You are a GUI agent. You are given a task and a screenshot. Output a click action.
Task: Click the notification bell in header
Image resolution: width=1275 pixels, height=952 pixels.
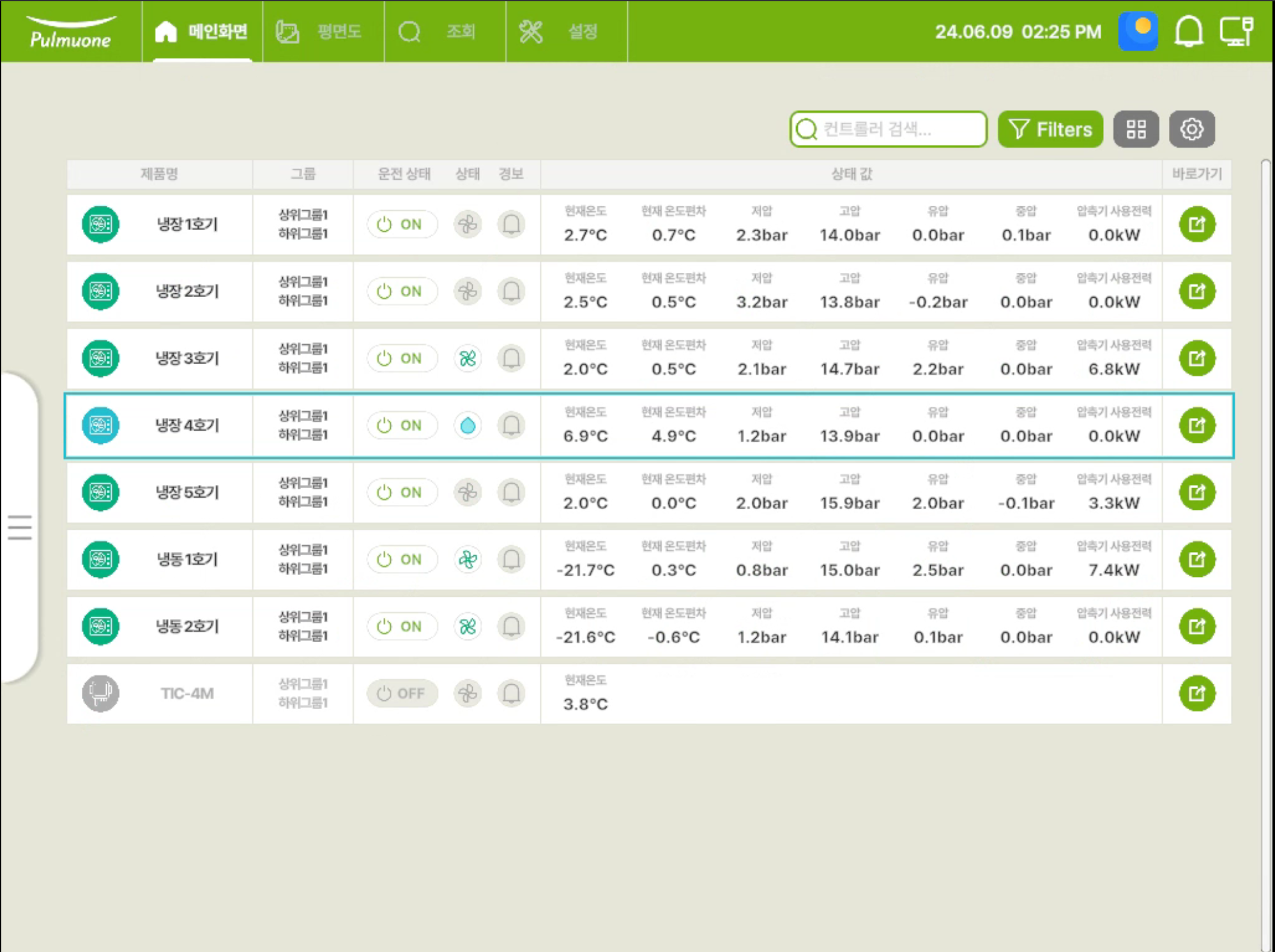pyautogui.click(x=1188, y=31)
